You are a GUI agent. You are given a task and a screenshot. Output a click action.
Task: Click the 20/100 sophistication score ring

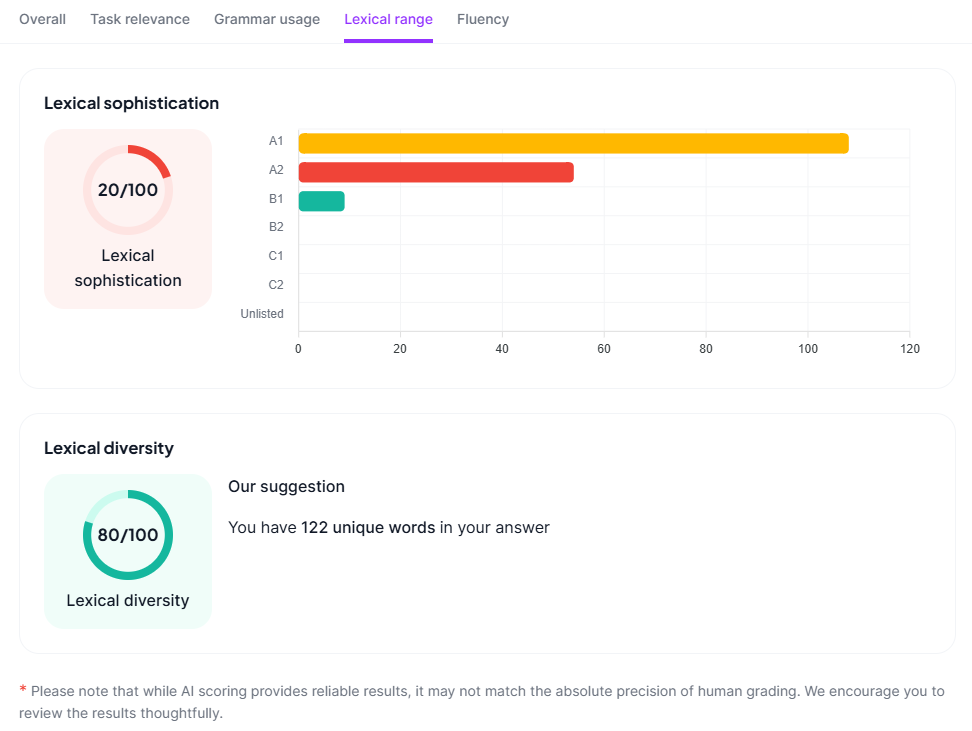(x=128, y=189)
